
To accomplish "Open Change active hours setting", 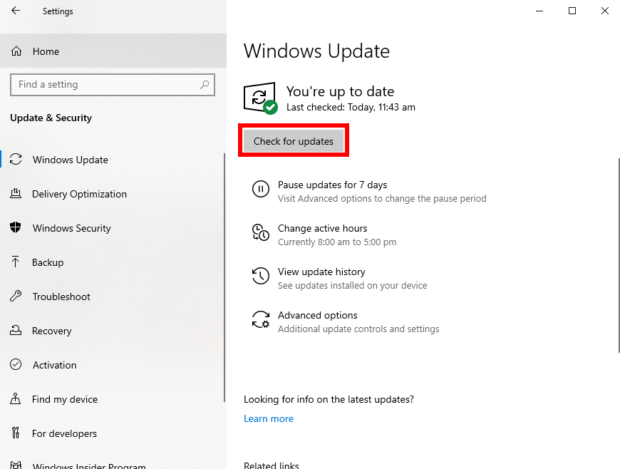I will [x=321, y=229].
